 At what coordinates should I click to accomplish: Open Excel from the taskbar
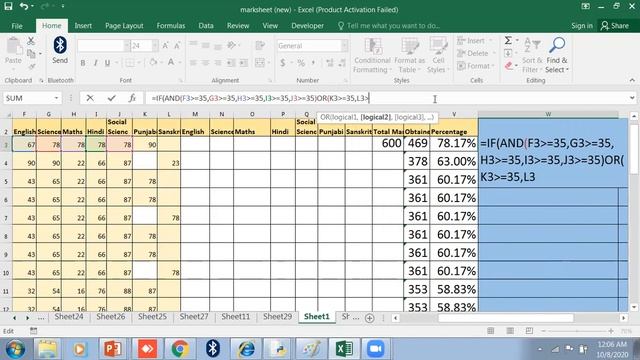(344, 349)
